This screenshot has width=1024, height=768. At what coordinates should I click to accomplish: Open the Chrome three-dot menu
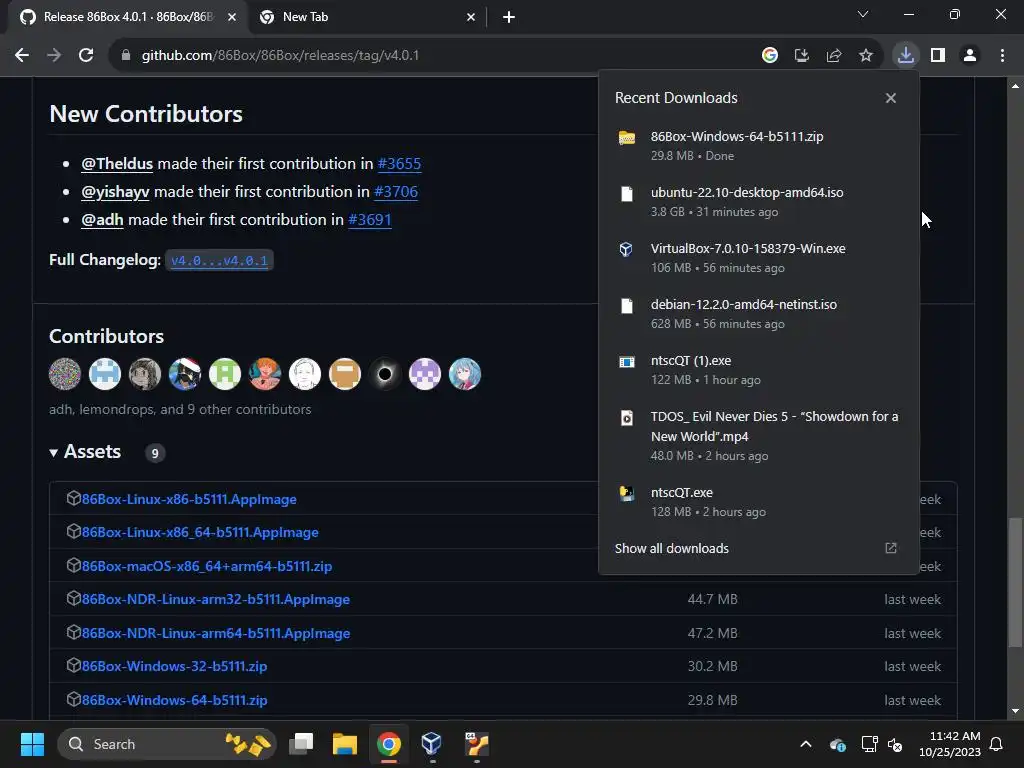1002,56
